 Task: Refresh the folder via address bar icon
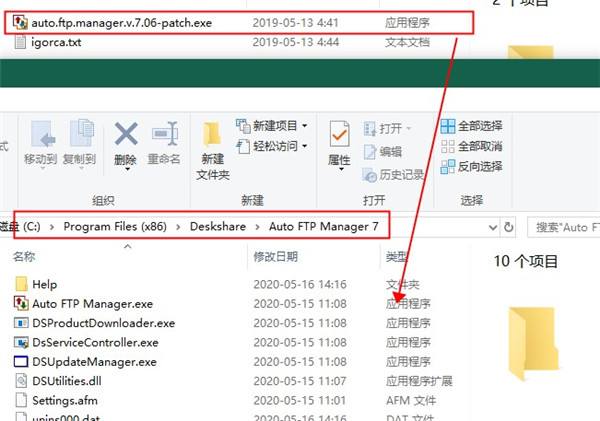509,227
